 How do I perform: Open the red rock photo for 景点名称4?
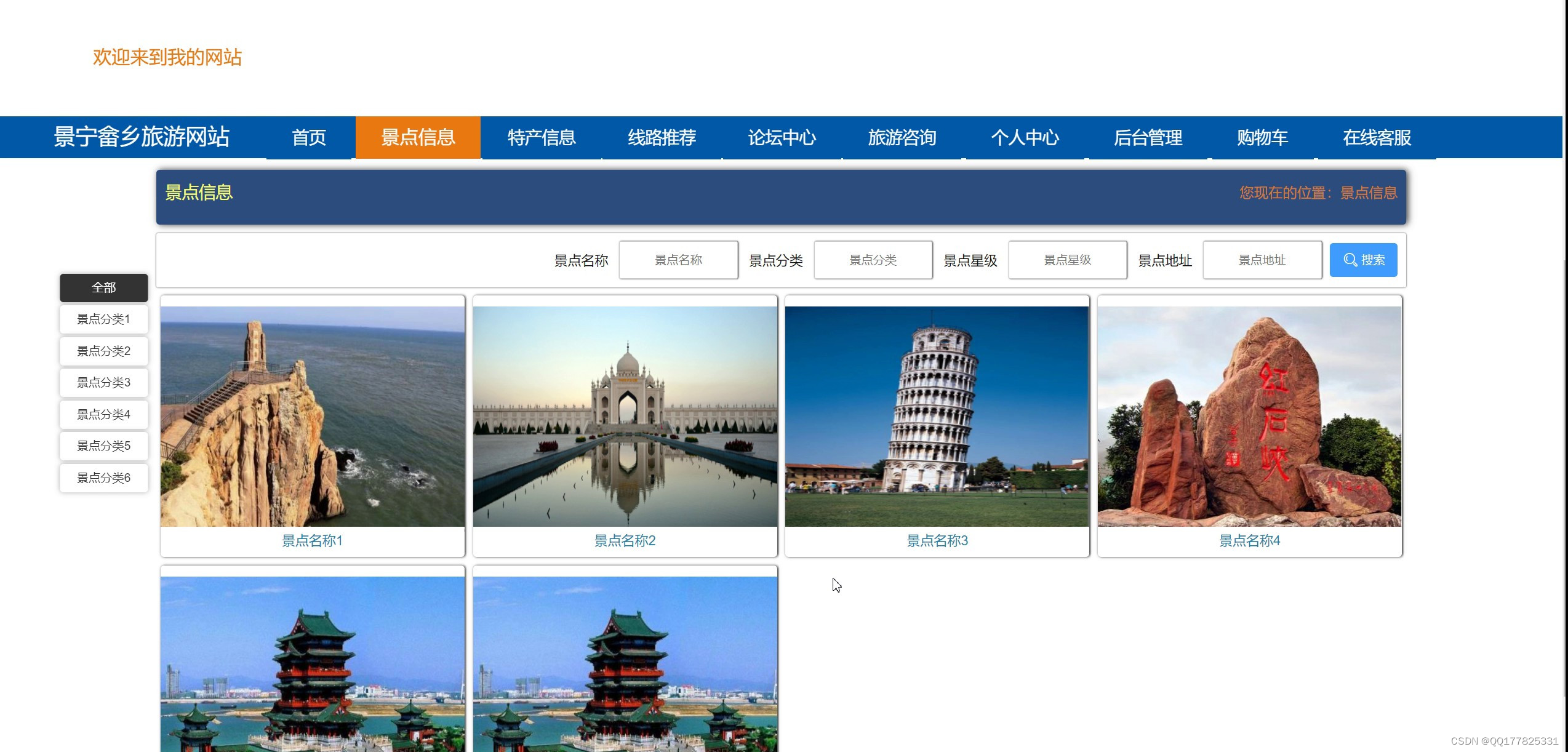point(1250,417)
